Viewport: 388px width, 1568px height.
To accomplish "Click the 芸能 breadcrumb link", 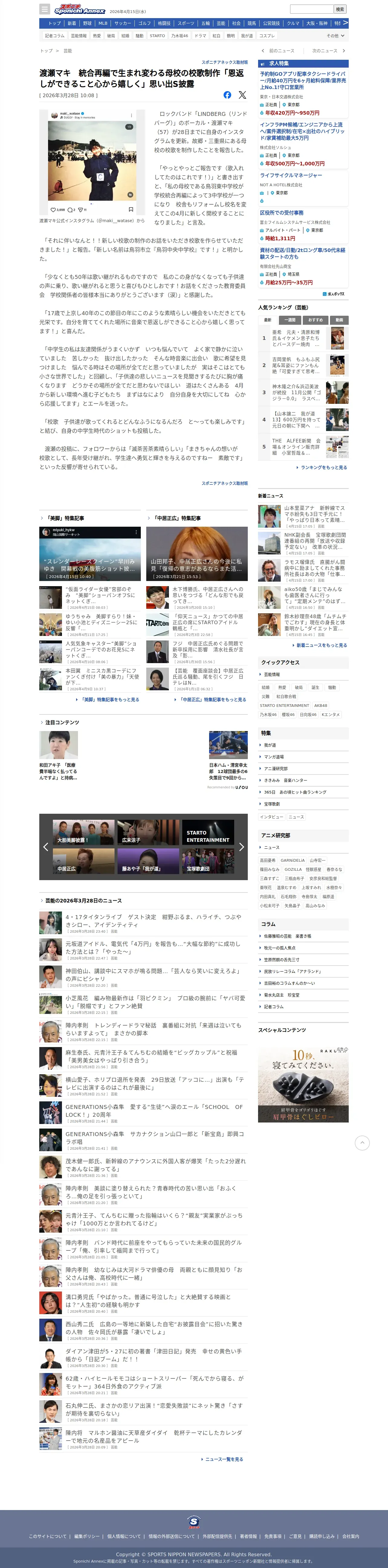I will pos(68,51).
